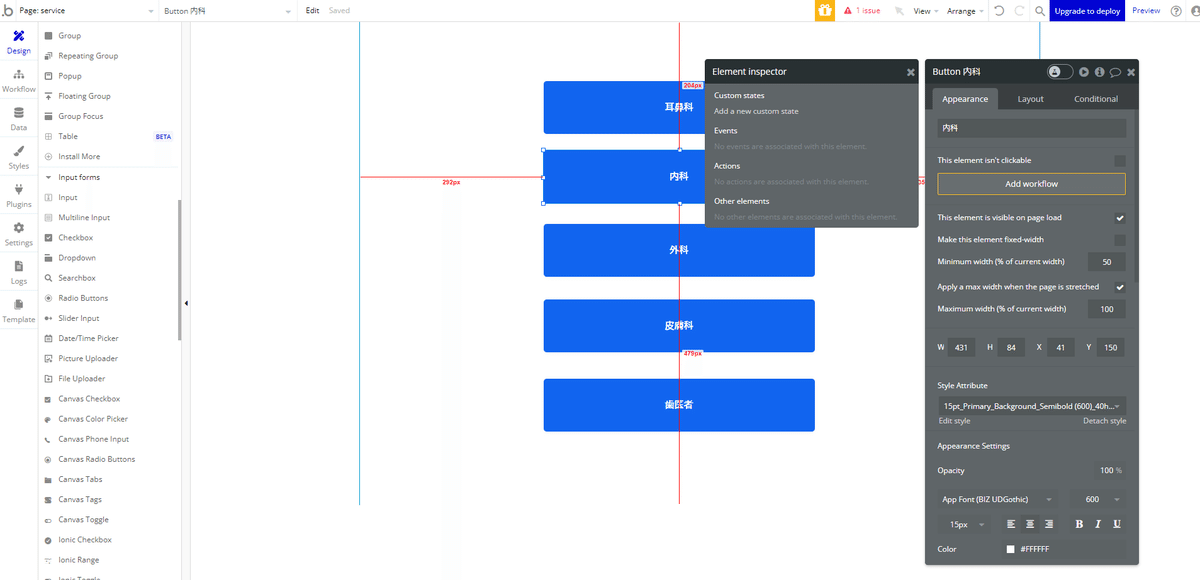Click the comment bubble icon in property editor
Image resolution: width=1200 pixels, height=580 pixels.
coord(1115,72)
